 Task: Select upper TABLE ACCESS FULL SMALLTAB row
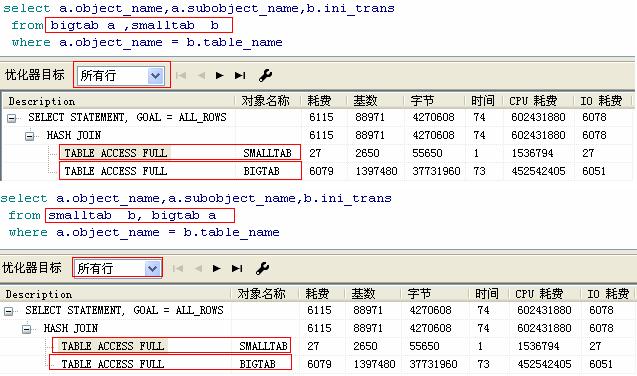pyautogui.click(x=318, y=153)
